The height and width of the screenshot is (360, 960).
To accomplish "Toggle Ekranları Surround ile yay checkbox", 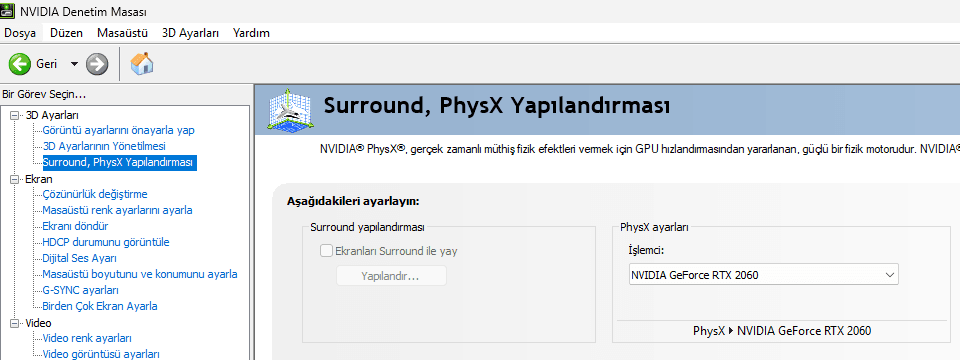I will pyautogui.click(x=327, y=250).
